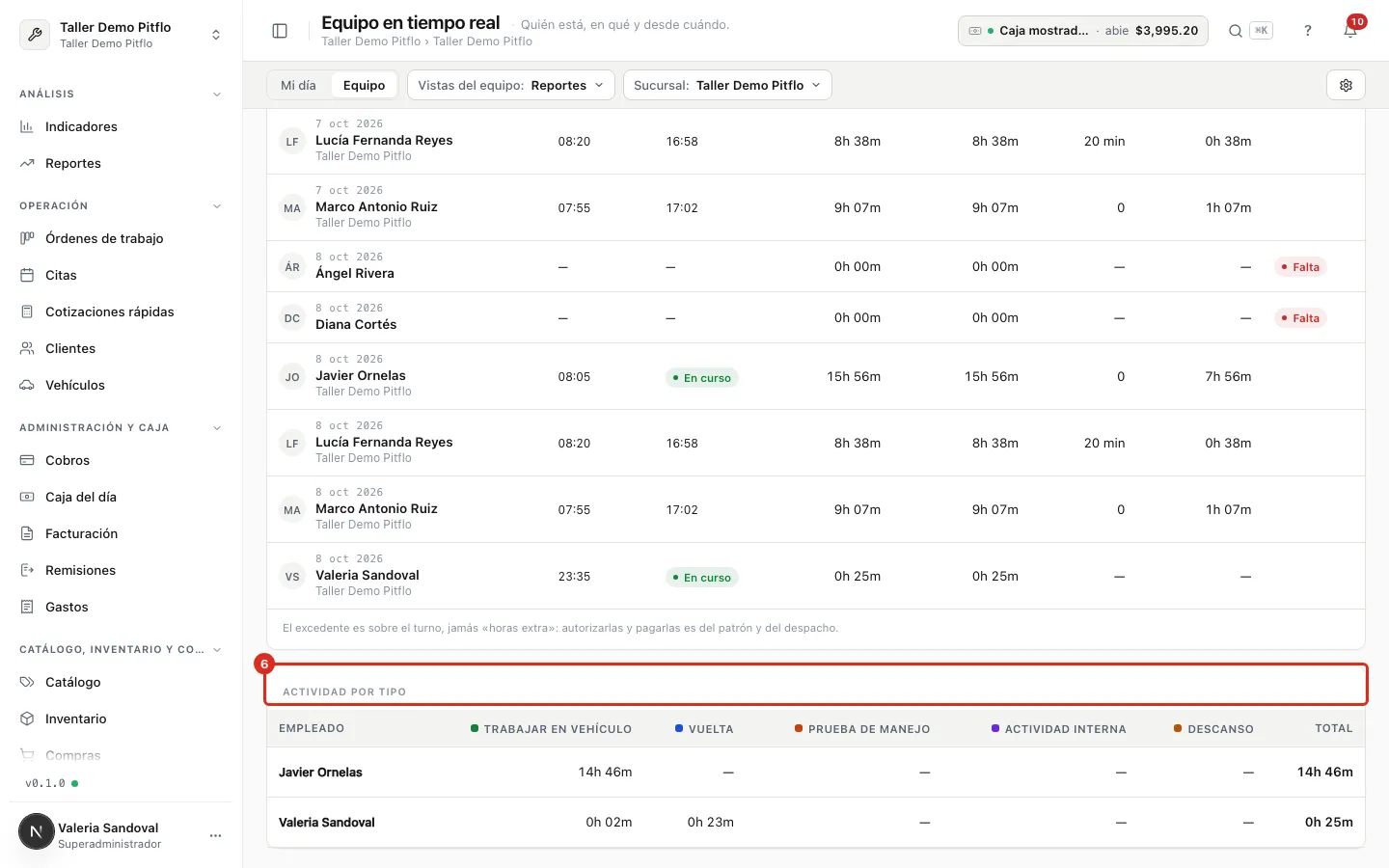This screenshot has height=868, width=1389.
Task: Open the Cotizaciones rápidas page
Action: pyautogui.click(x=110, y=312)
